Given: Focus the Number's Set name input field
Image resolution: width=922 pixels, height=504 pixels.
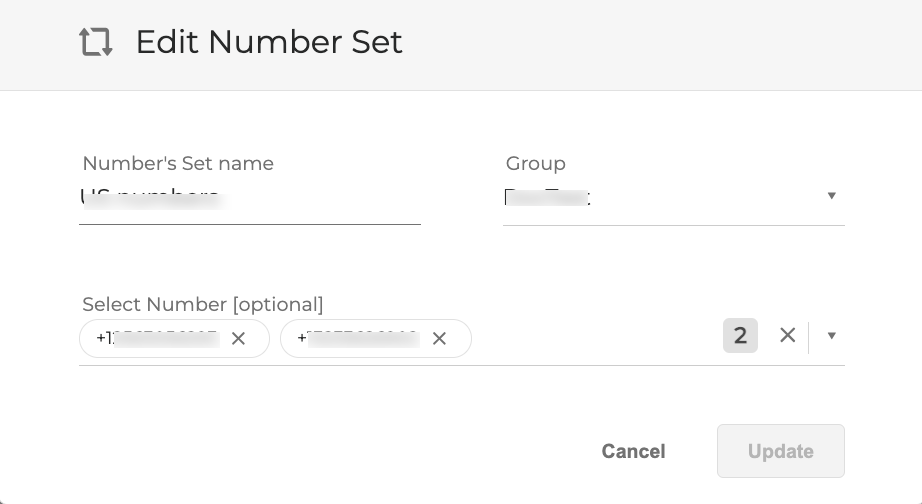Looking at the screenshot, I should click(x=250, y=198).
